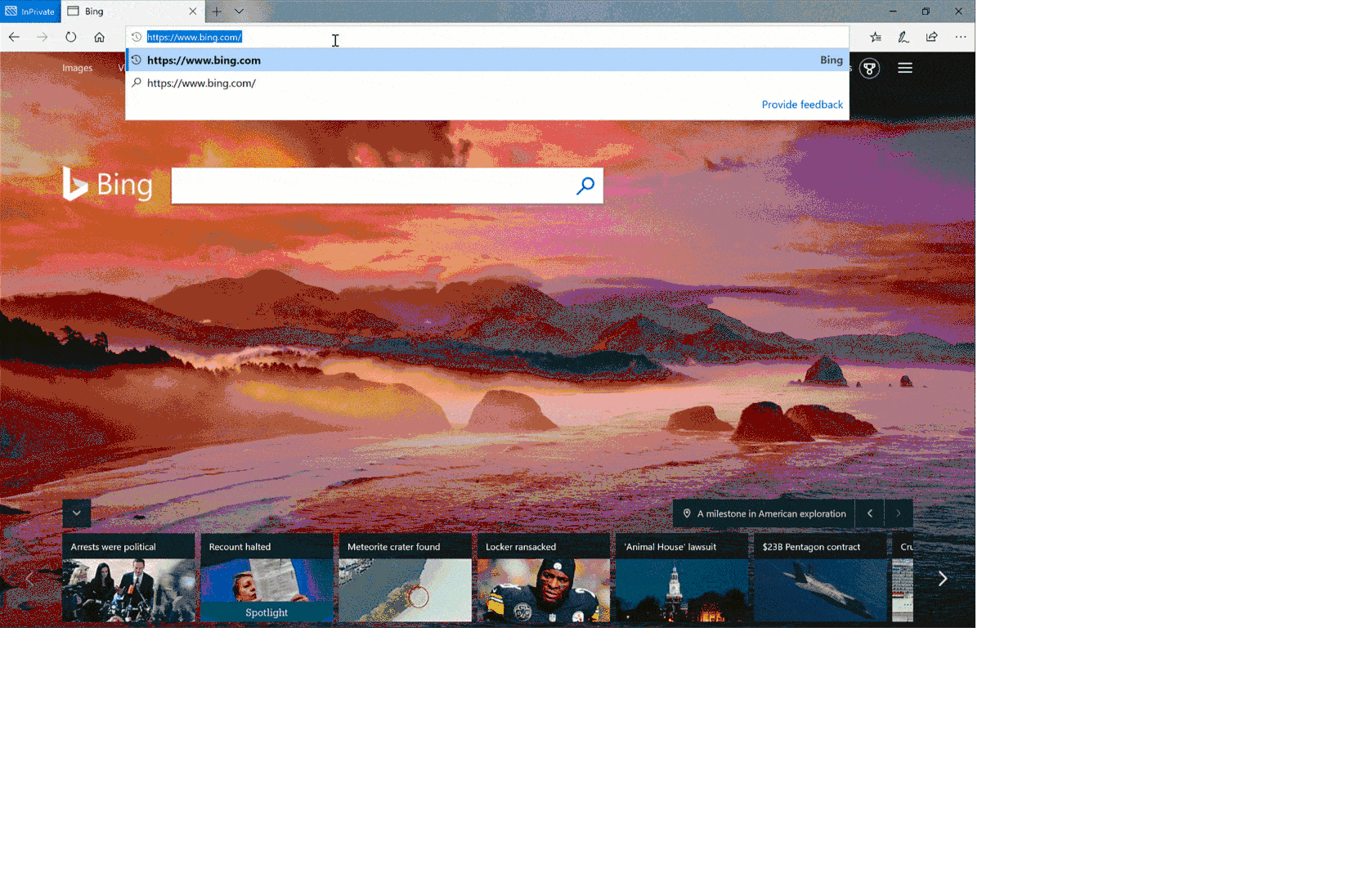Show previous homepage image arrow

870,513
